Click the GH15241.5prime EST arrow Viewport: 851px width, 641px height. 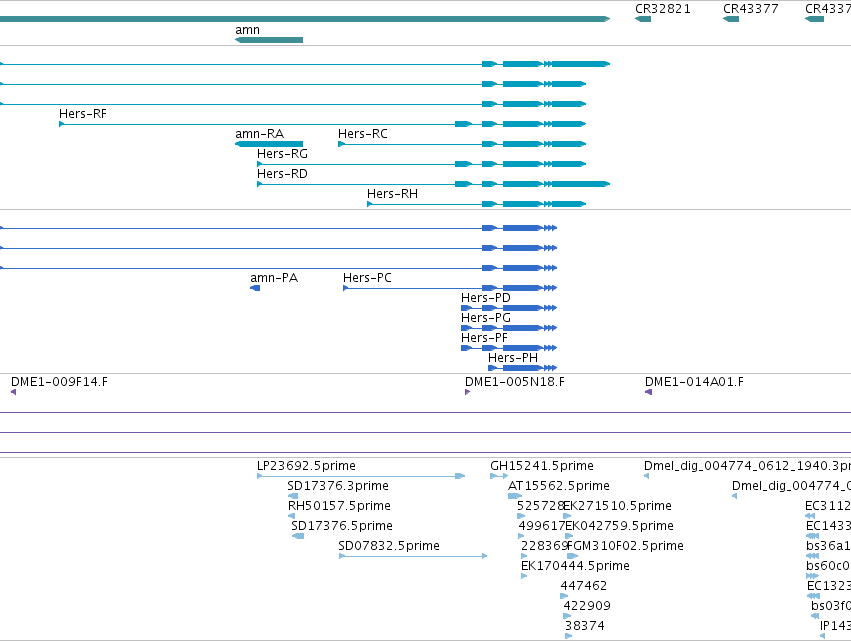(x=499, y=476)
